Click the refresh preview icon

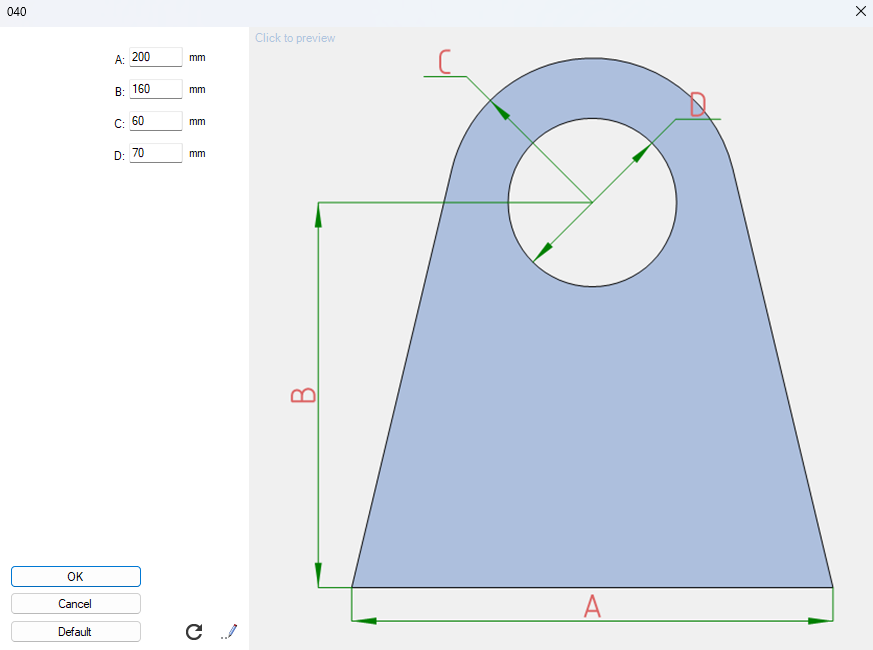click(x=193, y=631)
